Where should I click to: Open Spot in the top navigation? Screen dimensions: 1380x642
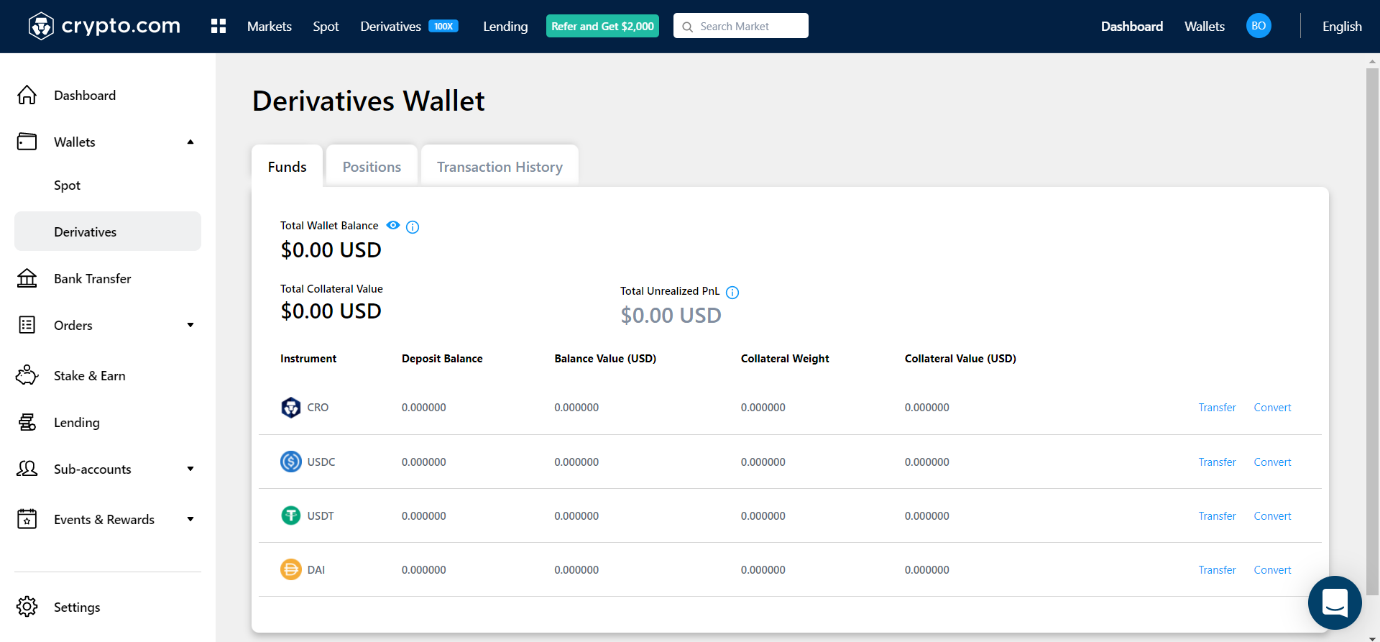(x=326, y=26)
